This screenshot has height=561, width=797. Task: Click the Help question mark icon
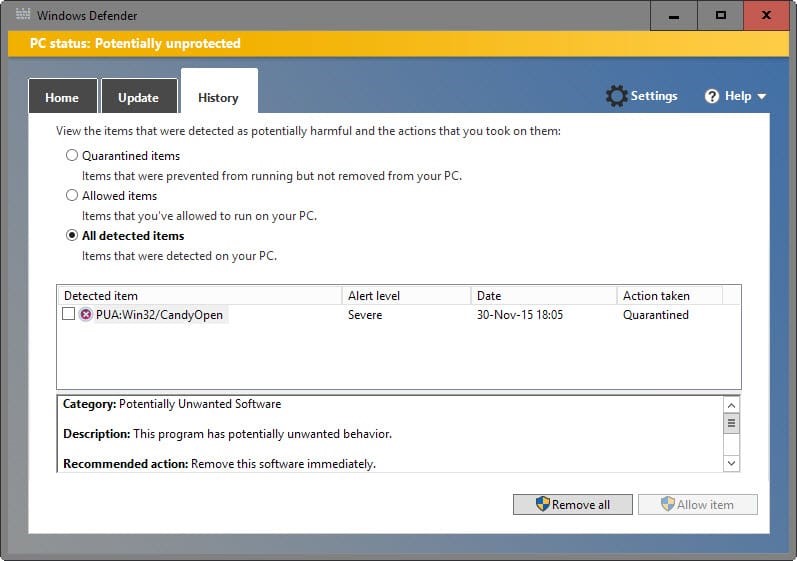[x=712, y=96]
